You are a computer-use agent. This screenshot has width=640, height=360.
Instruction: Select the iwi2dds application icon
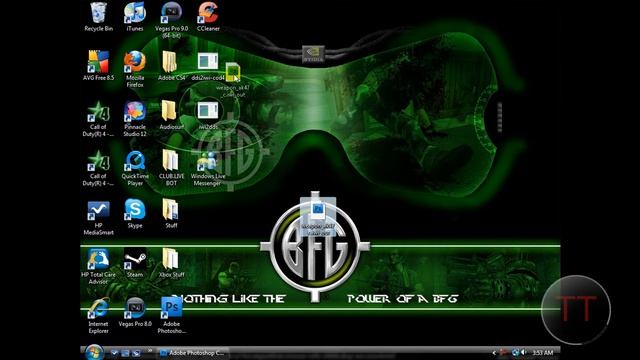coord(208,115)
